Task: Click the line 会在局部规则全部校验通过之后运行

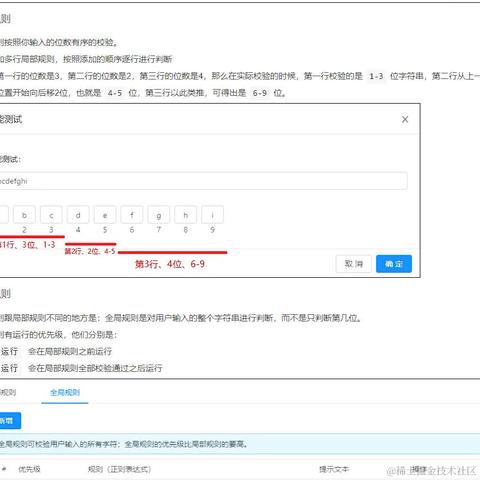Action: pos(95,368)
